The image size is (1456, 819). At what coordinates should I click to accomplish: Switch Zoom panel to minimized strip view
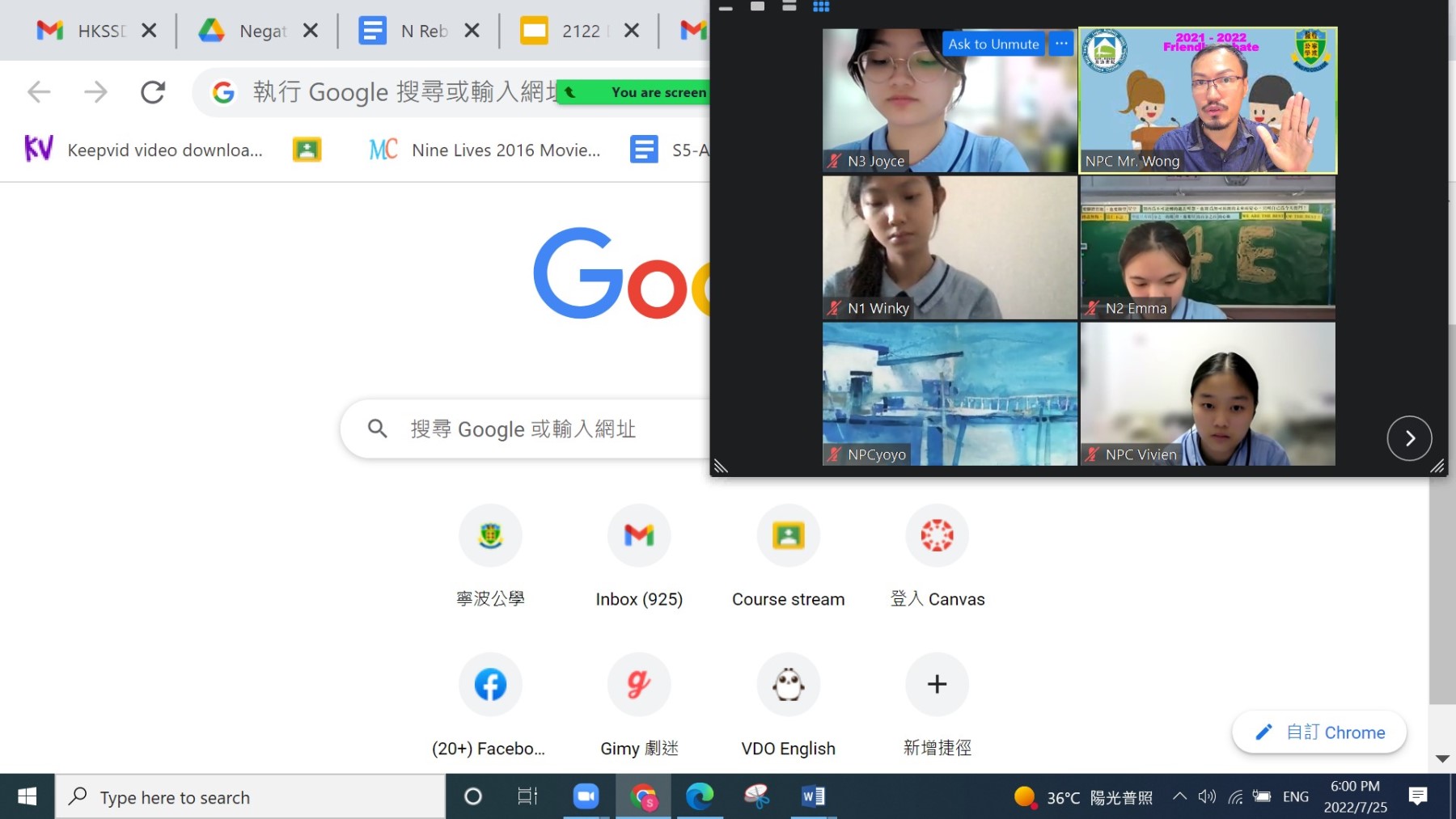[x=726, y=7]
